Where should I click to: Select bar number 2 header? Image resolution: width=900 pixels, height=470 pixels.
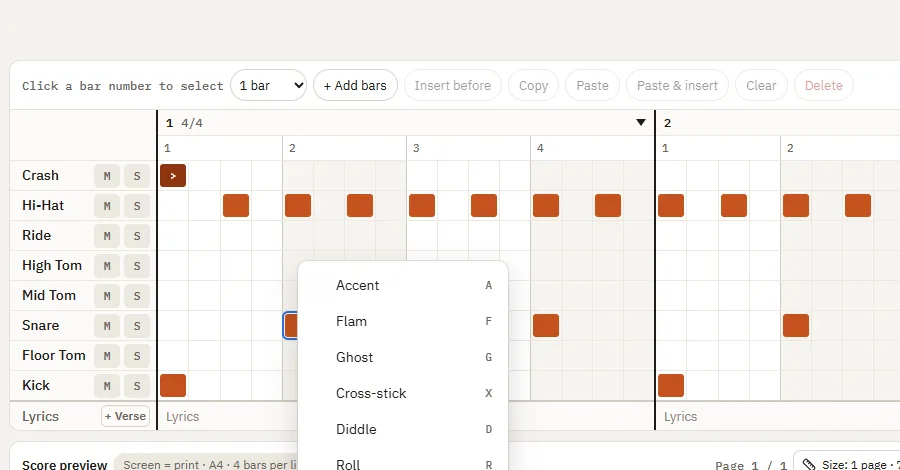click(668, 123)
